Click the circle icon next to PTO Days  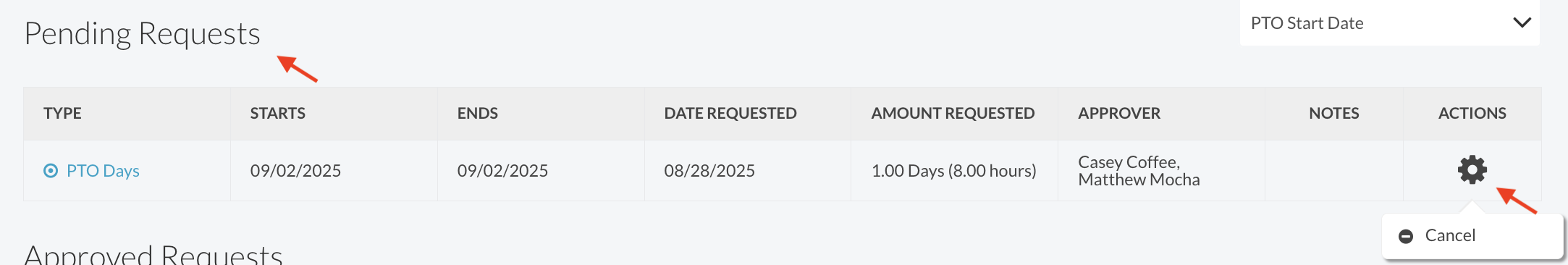[51, 171]
